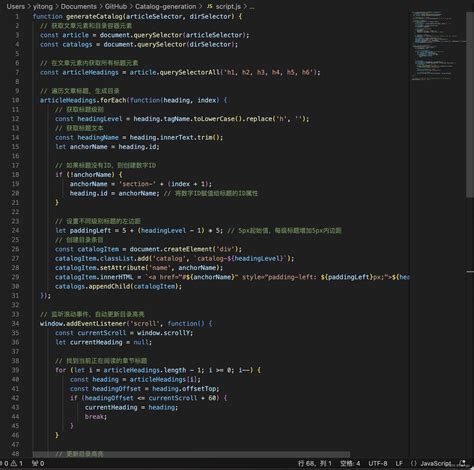The height and width of the screenshot is (470, 474).
Task: Open the Users breadcrumb segment
Action: tap(16, 6)
